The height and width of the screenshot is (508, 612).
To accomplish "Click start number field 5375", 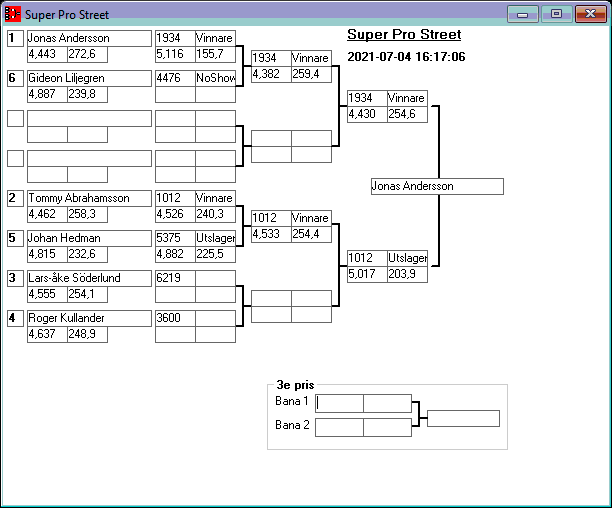I will (x=175, y=238).
